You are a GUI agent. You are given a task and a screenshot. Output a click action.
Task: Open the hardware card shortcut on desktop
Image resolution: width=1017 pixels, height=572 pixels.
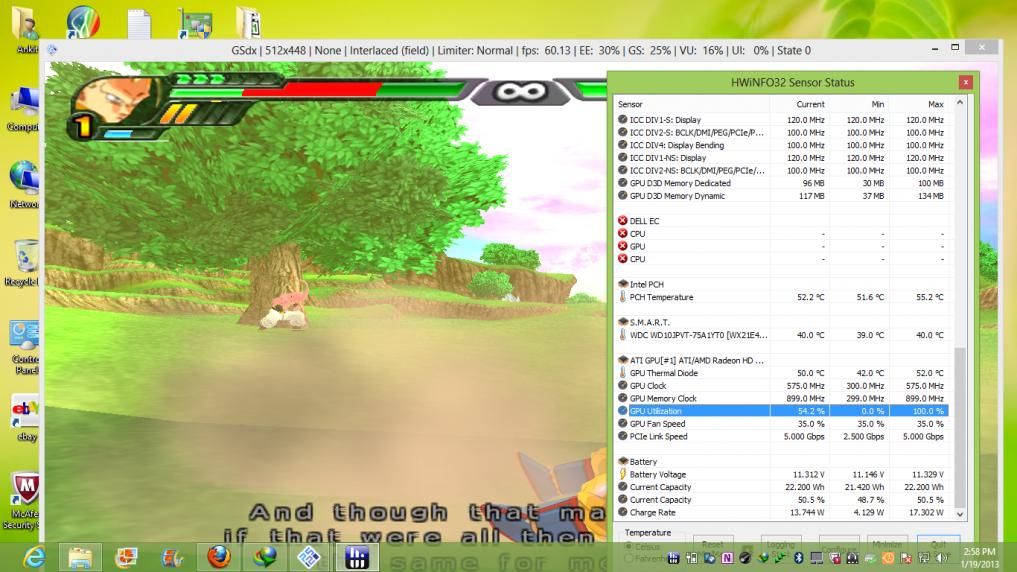[194, 23]
